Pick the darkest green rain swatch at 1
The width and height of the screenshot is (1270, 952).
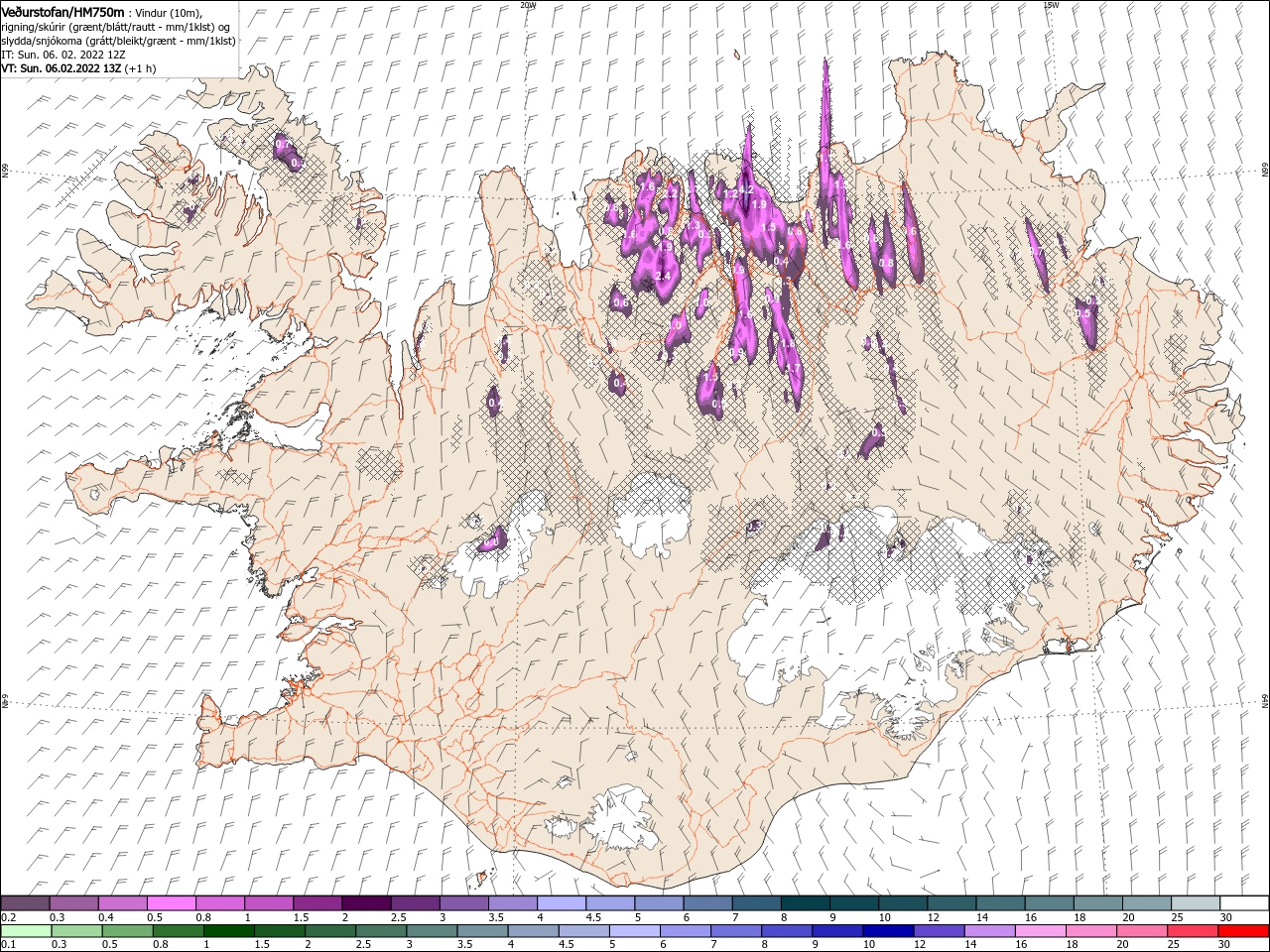(x=229, y=931)
